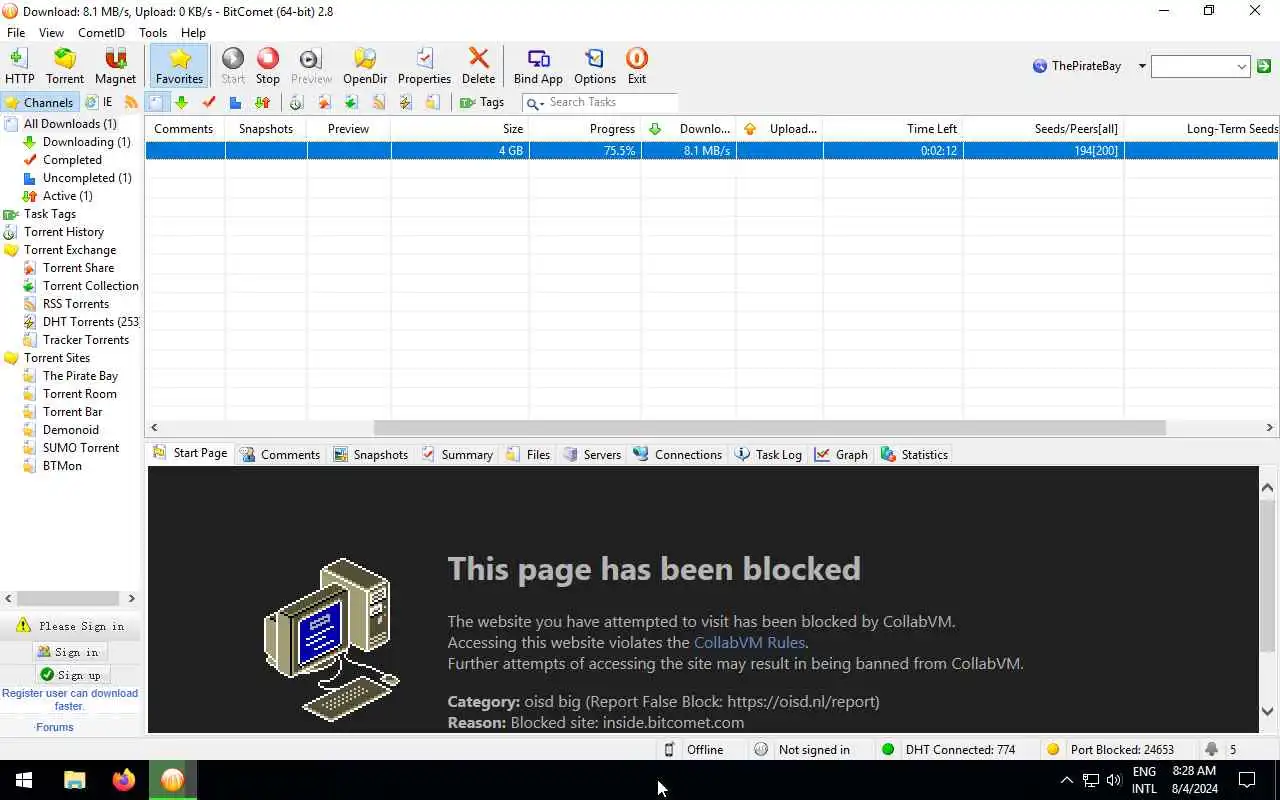Click the orange RSS feed icon

[x=131, y=102]
